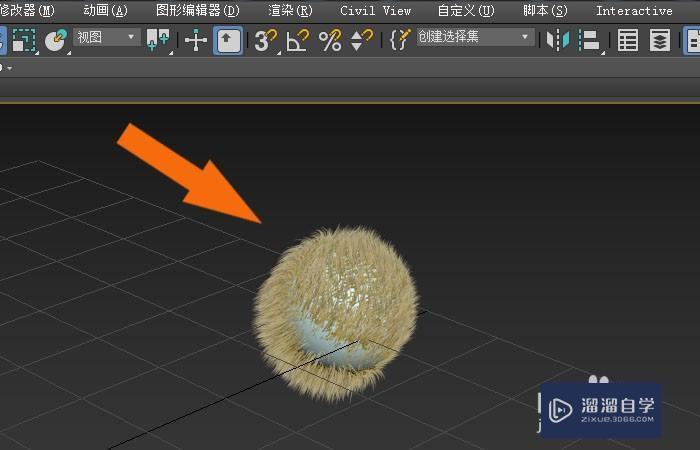Select the window/crossing selection tool
Screen dimensions: 700x450
[24, 40]
